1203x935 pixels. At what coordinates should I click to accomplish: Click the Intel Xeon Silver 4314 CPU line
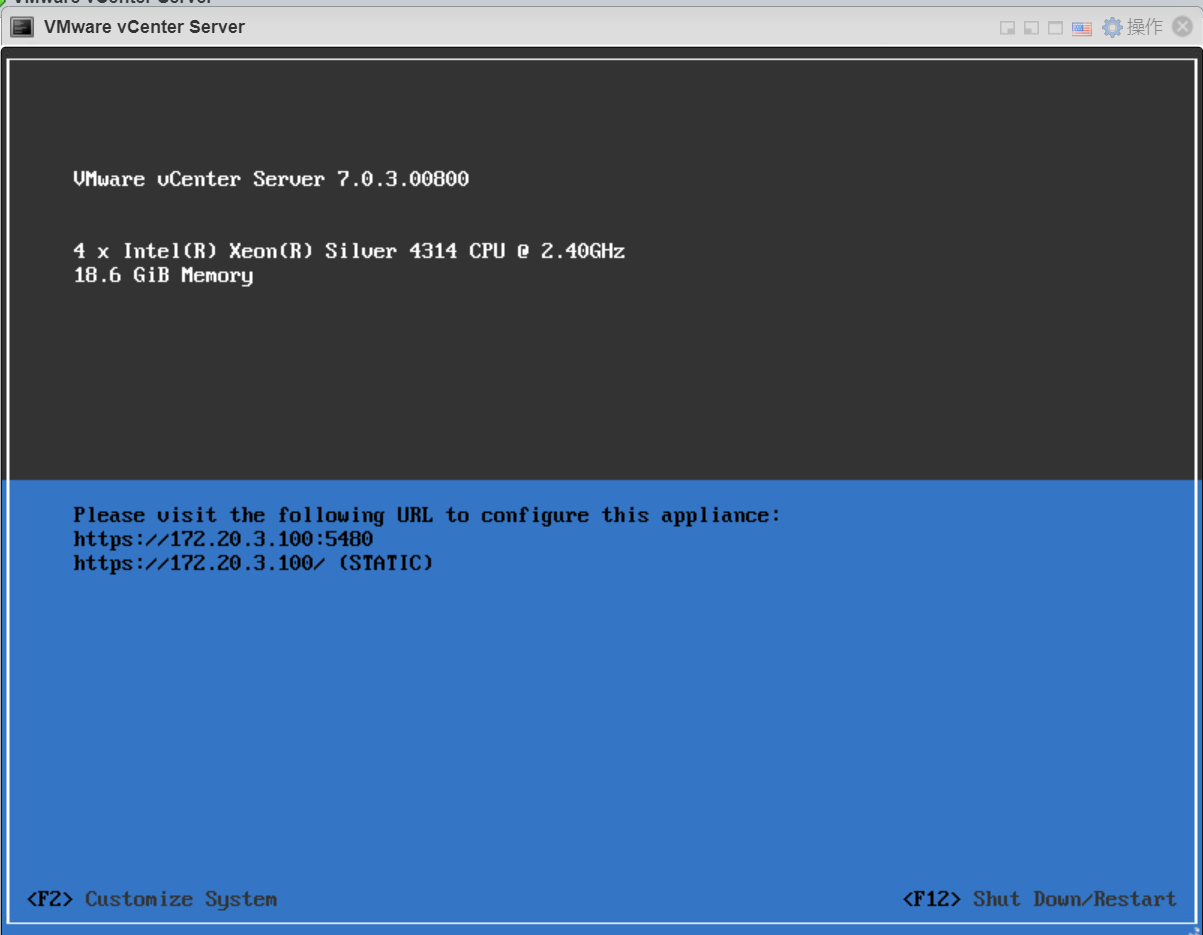tap(349, 251)
